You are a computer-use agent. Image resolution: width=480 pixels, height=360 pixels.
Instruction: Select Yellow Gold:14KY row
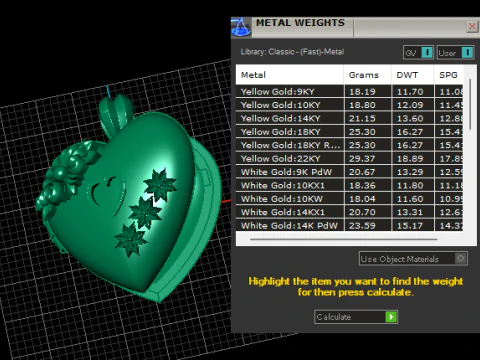pos(349,118)
